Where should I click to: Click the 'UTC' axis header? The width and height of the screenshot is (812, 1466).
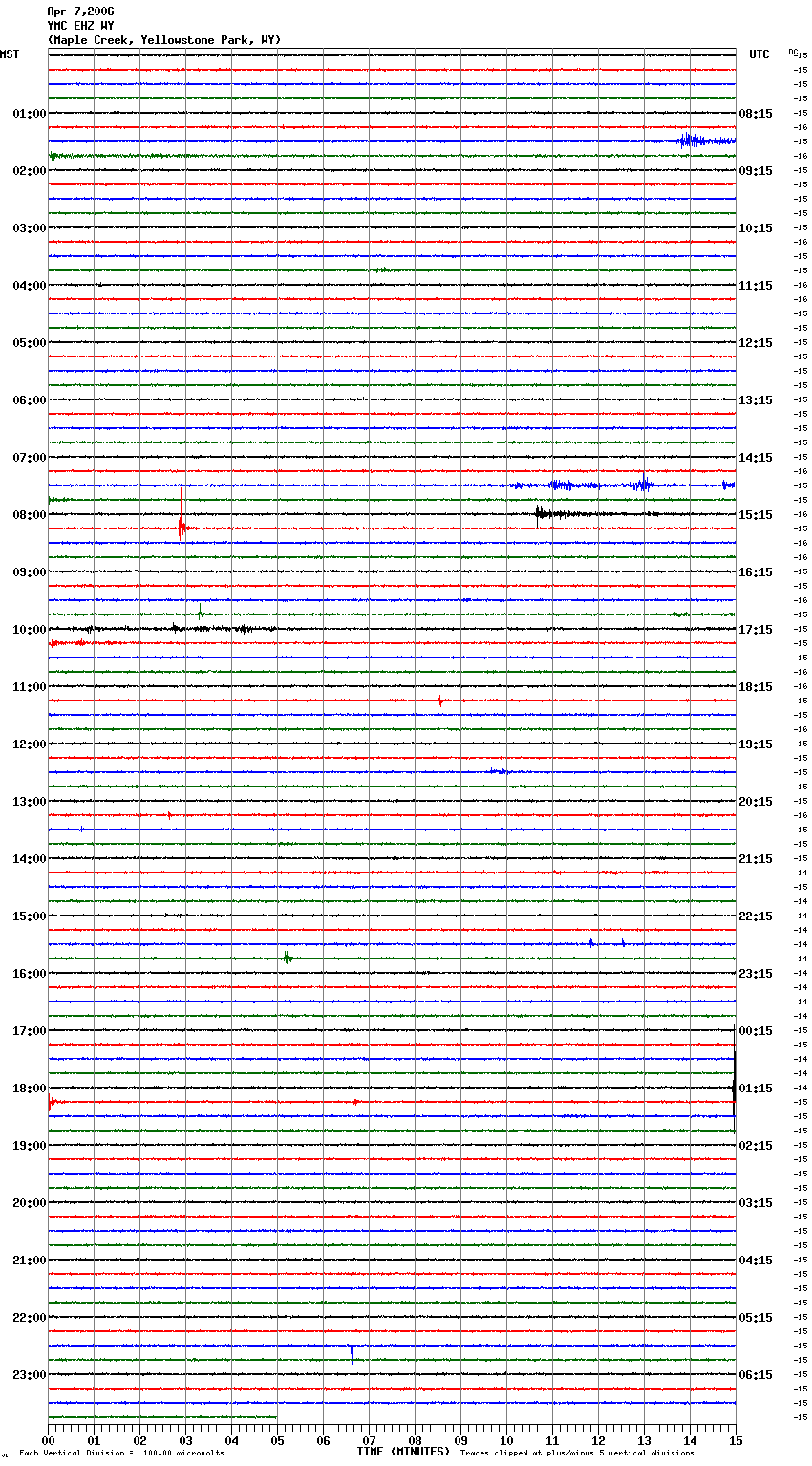759,54
